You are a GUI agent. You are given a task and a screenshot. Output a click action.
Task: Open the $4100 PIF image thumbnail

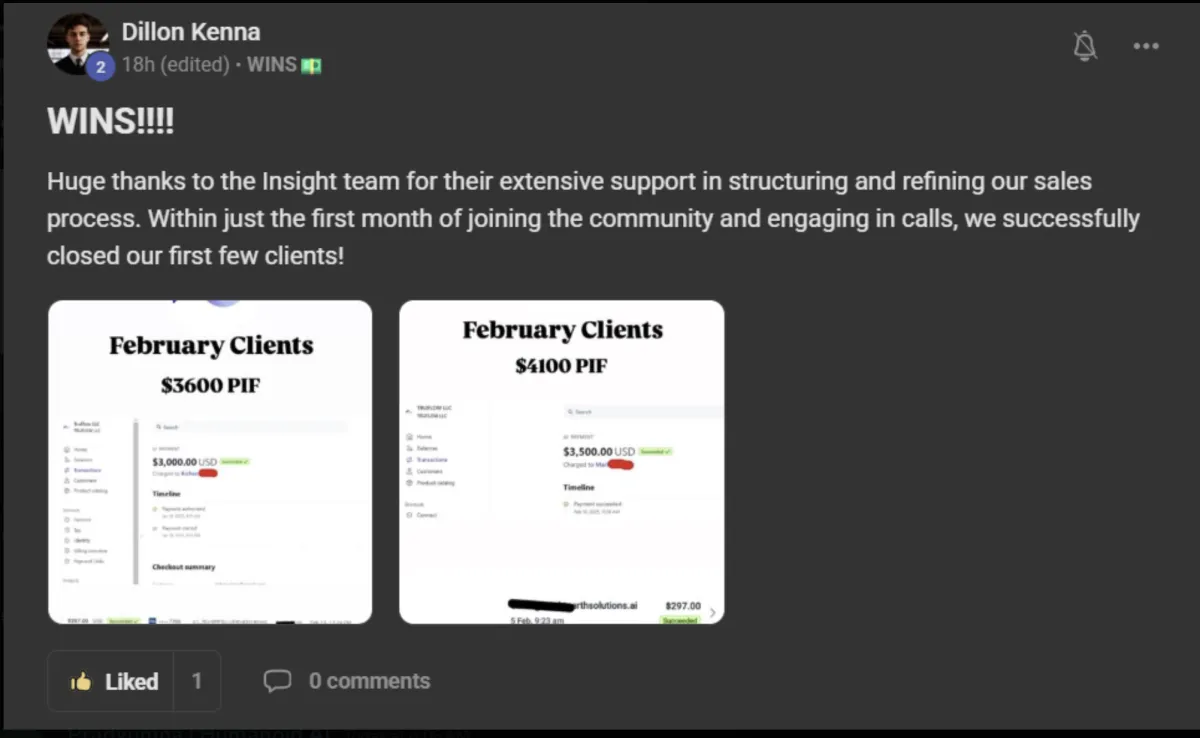[561, 462]
